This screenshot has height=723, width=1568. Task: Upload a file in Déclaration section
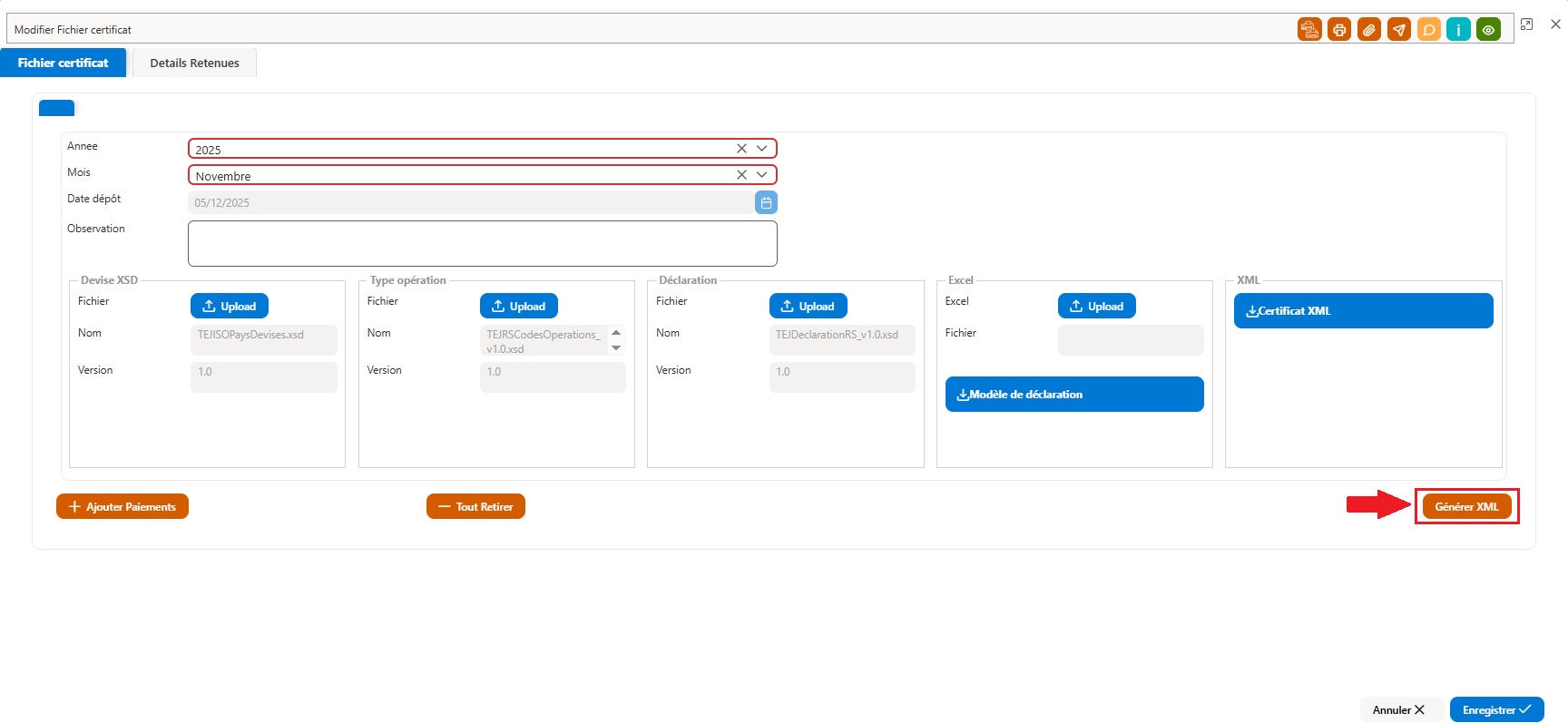click(x=808, y=306)
